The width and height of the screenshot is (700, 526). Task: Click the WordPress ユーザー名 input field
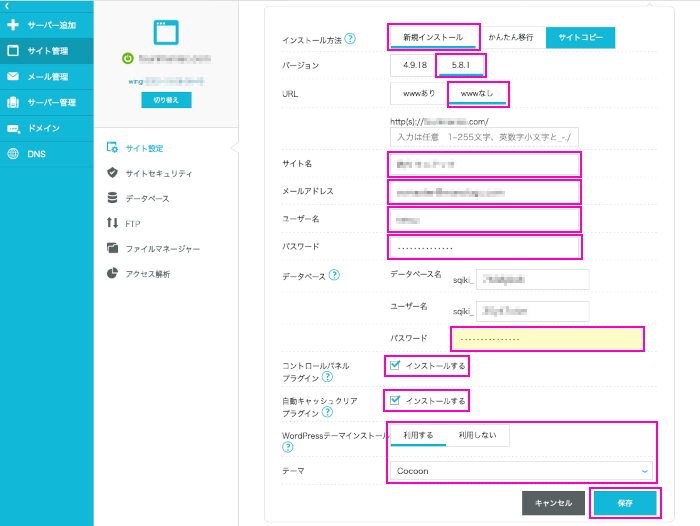(484, 220)
